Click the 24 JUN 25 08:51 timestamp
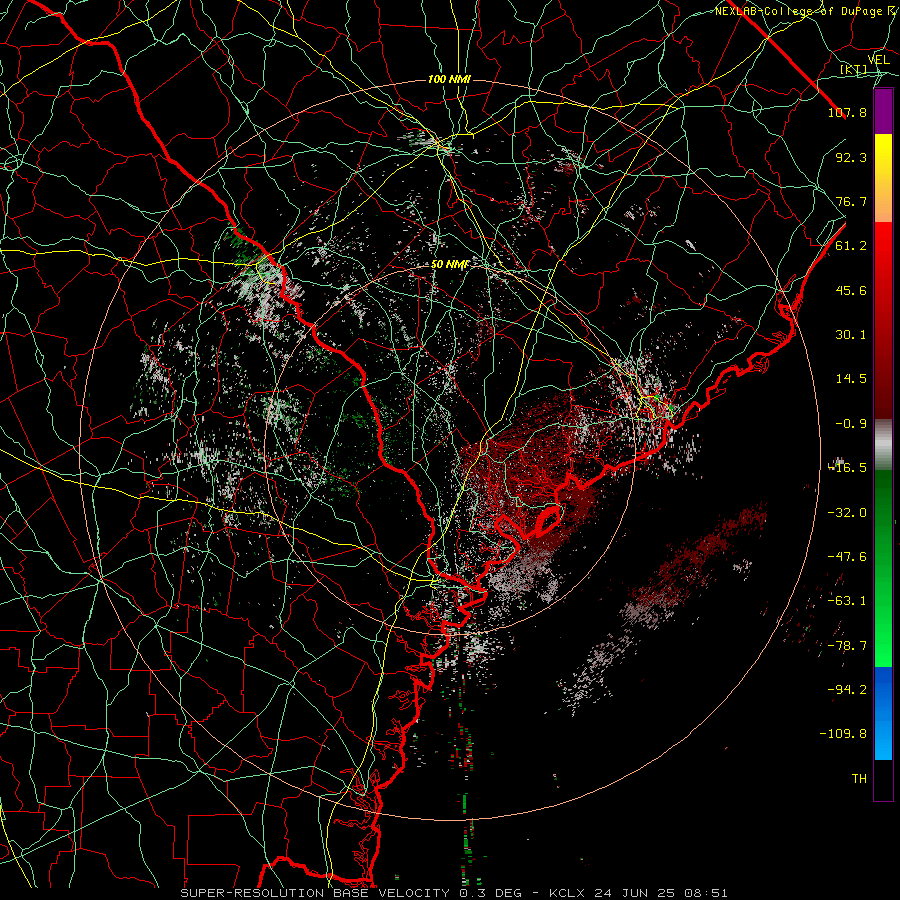Viewport: 900px width, 900px height. pyautogui.click(x=660, y=893)
